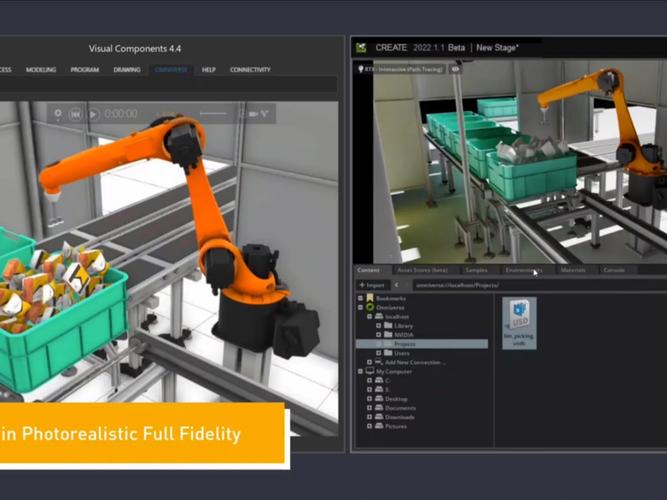Viewport: 667px width, 500px height.
Task: Select the Bookmarks ribbon icon
Action: coord(370,298)
